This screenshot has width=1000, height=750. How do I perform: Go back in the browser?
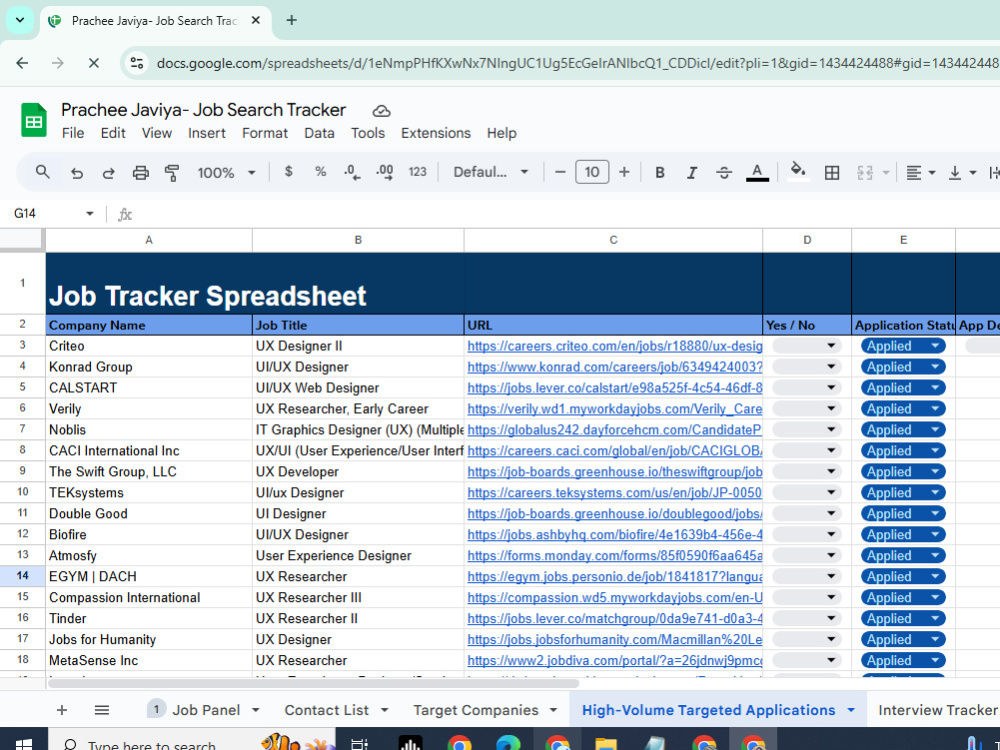click(22, 62)
